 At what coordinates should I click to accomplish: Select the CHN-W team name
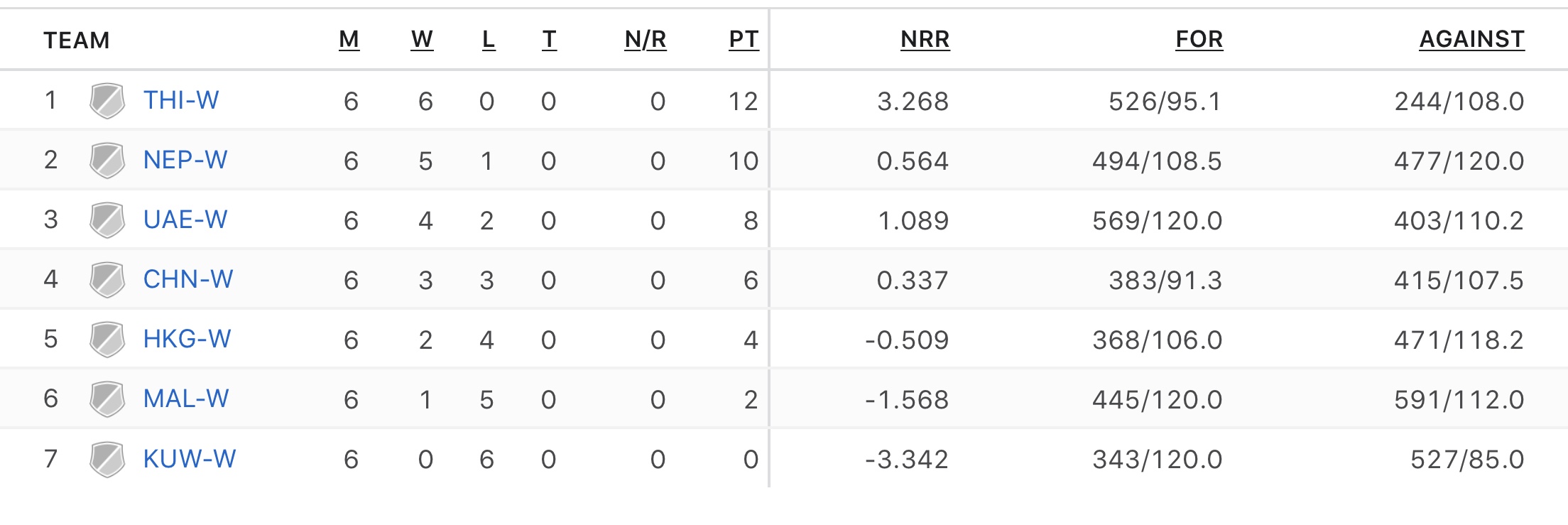click(188, 280)
